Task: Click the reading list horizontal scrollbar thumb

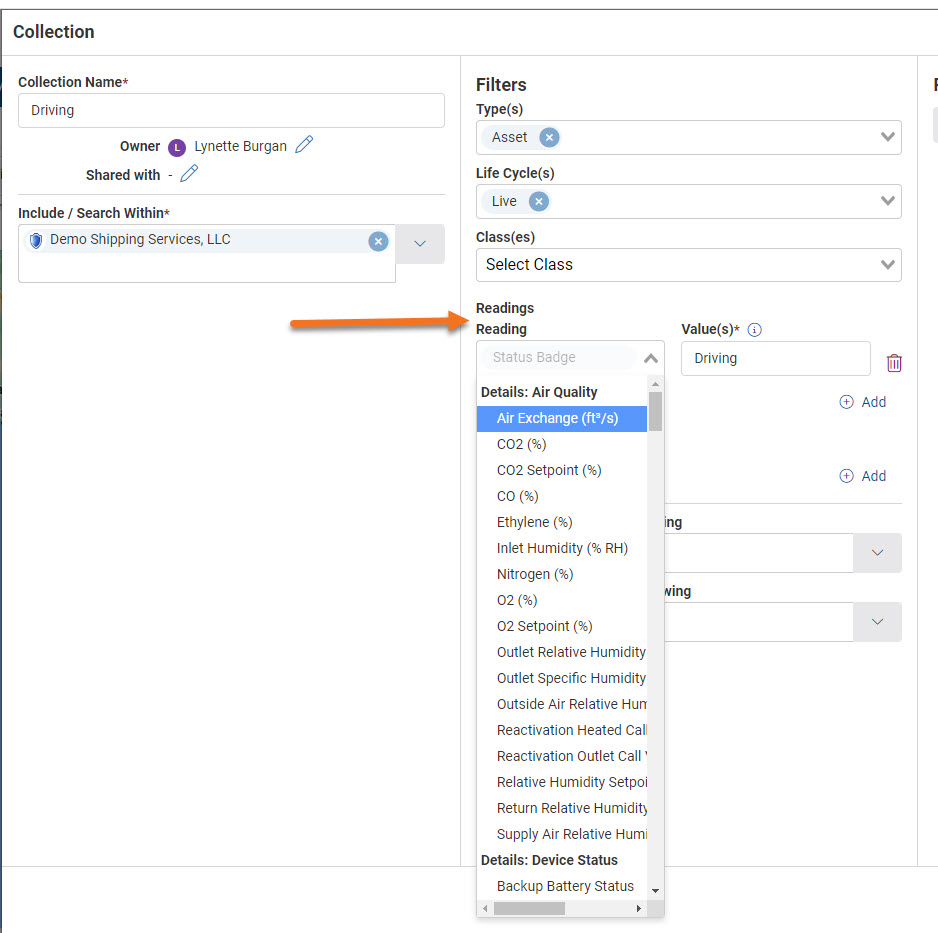Action: point(529,908)
